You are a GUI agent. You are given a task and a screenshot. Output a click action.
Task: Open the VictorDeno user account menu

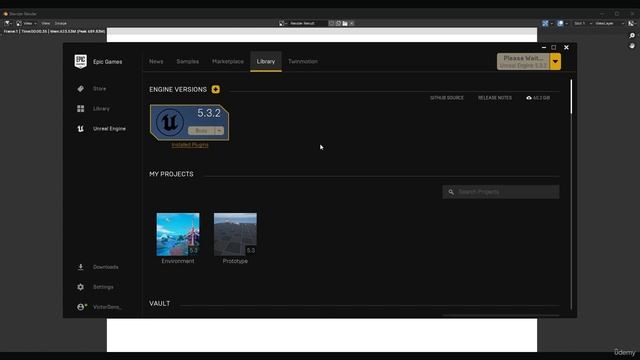107,307
